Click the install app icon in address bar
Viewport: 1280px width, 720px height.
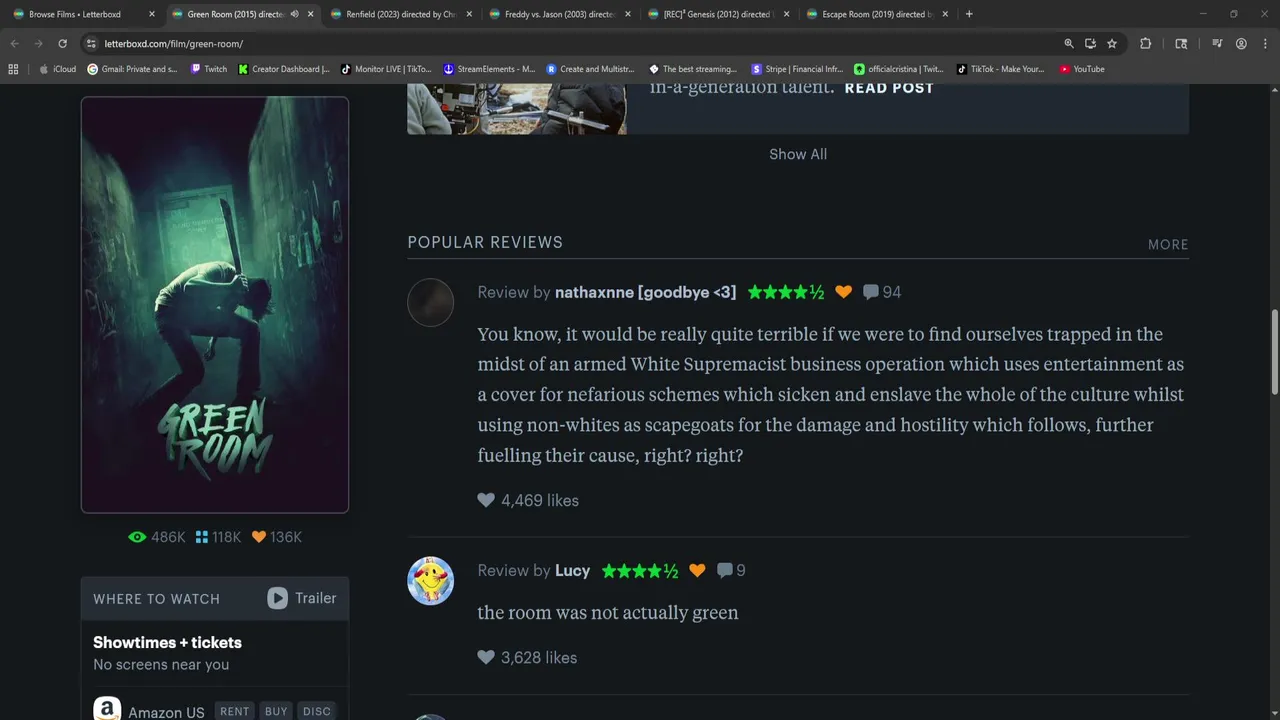[x=1090, y=44]
